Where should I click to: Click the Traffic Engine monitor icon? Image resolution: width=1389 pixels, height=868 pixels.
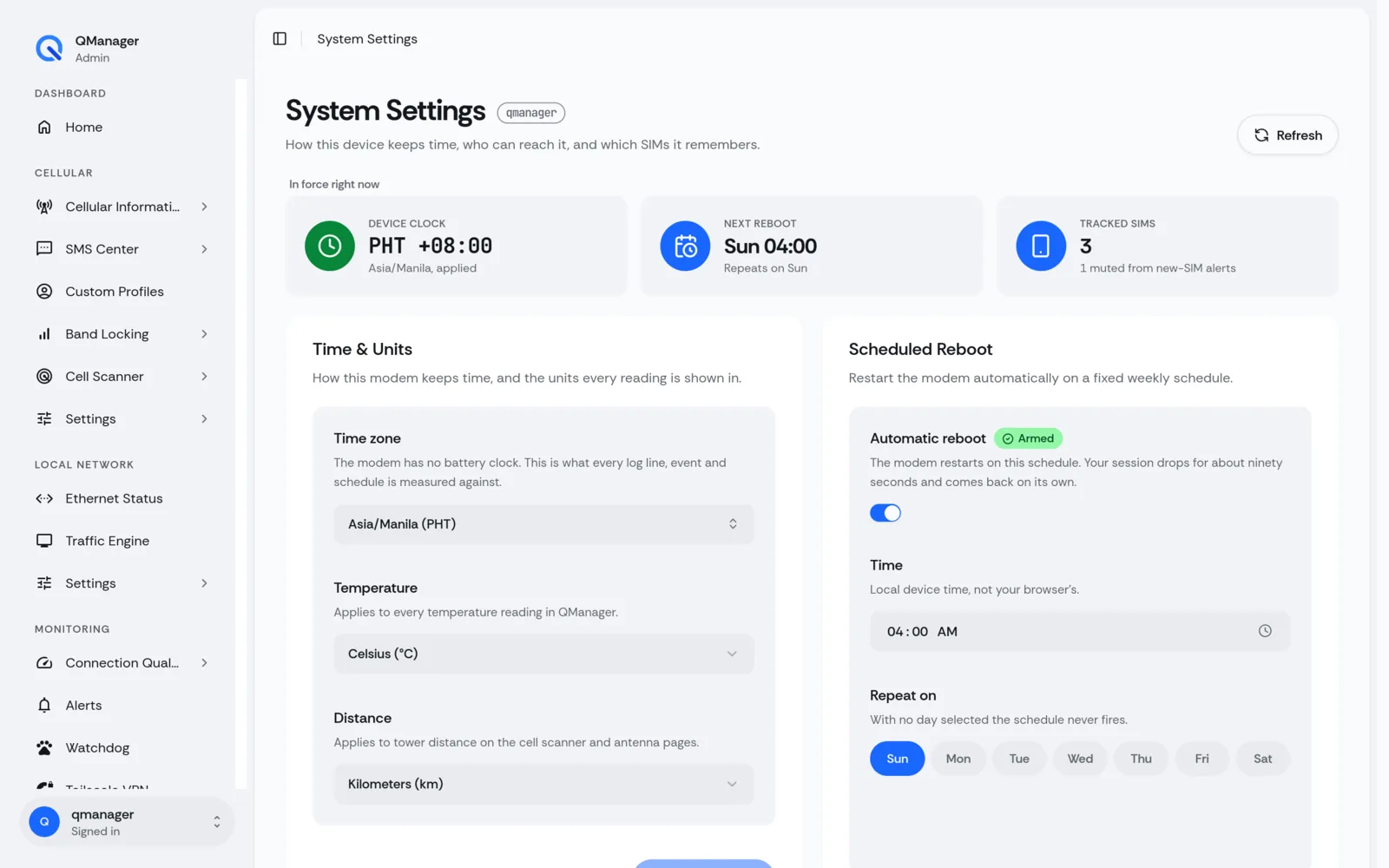[44, 541]
